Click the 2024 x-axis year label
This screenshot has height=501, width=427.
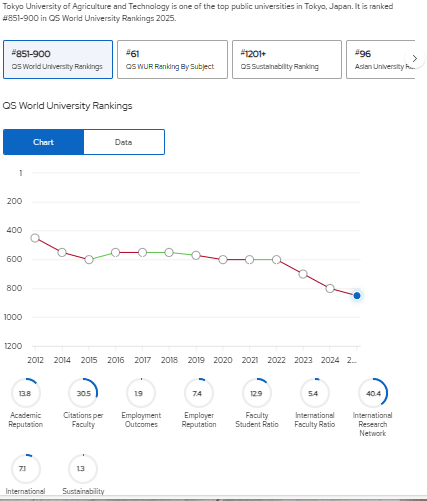pos(330,360)
